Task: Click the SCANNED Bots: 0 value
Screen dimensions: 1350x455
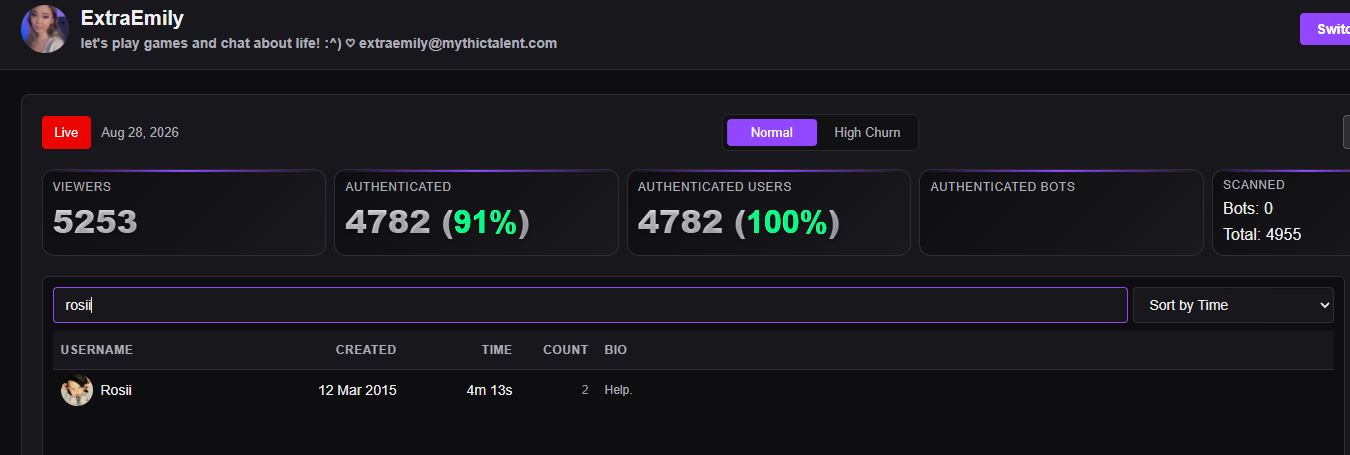Action: coord(1248,209)
